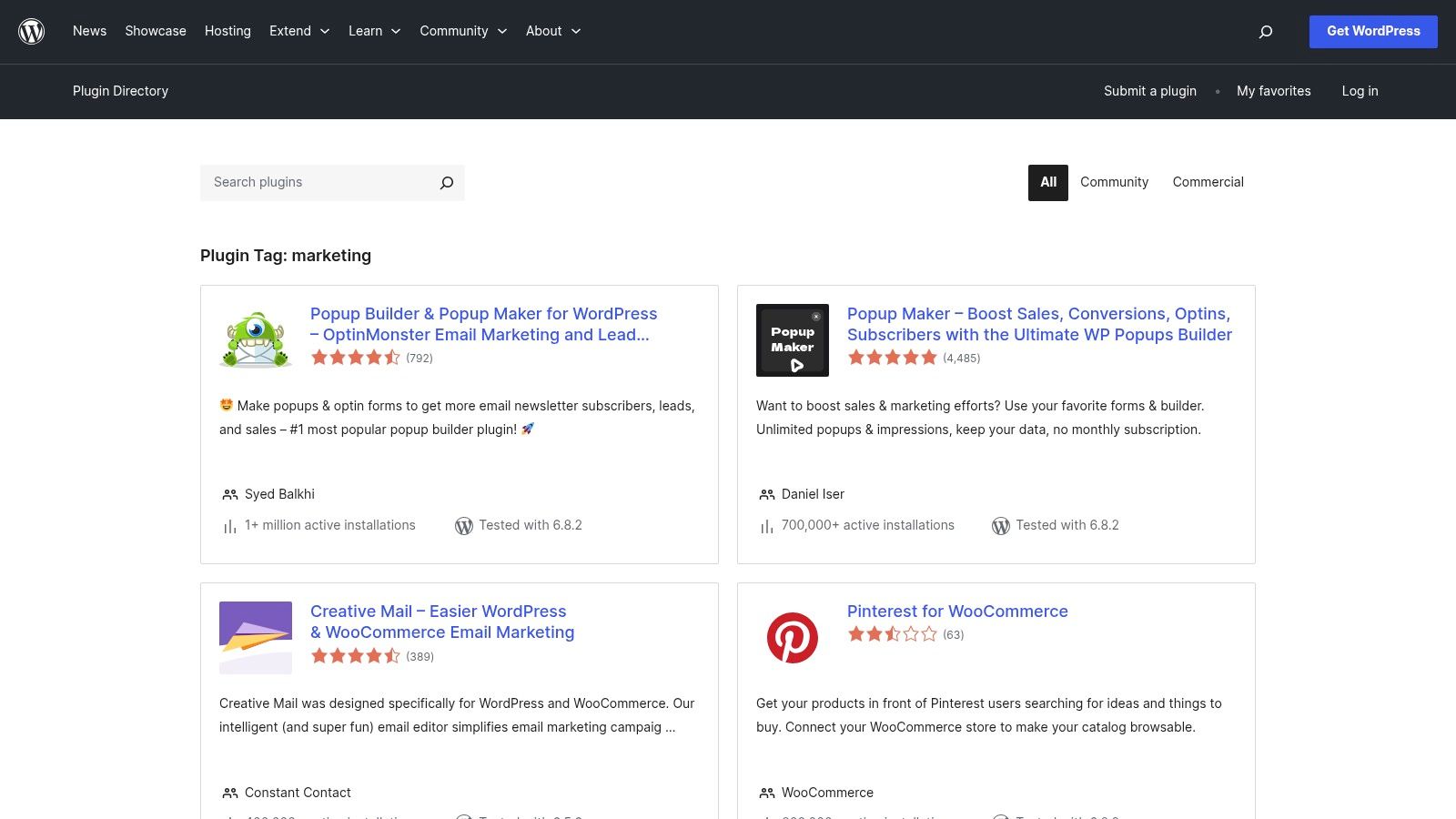
Task: Click author icon beside Constant Contact
Action: coord(230,793)
